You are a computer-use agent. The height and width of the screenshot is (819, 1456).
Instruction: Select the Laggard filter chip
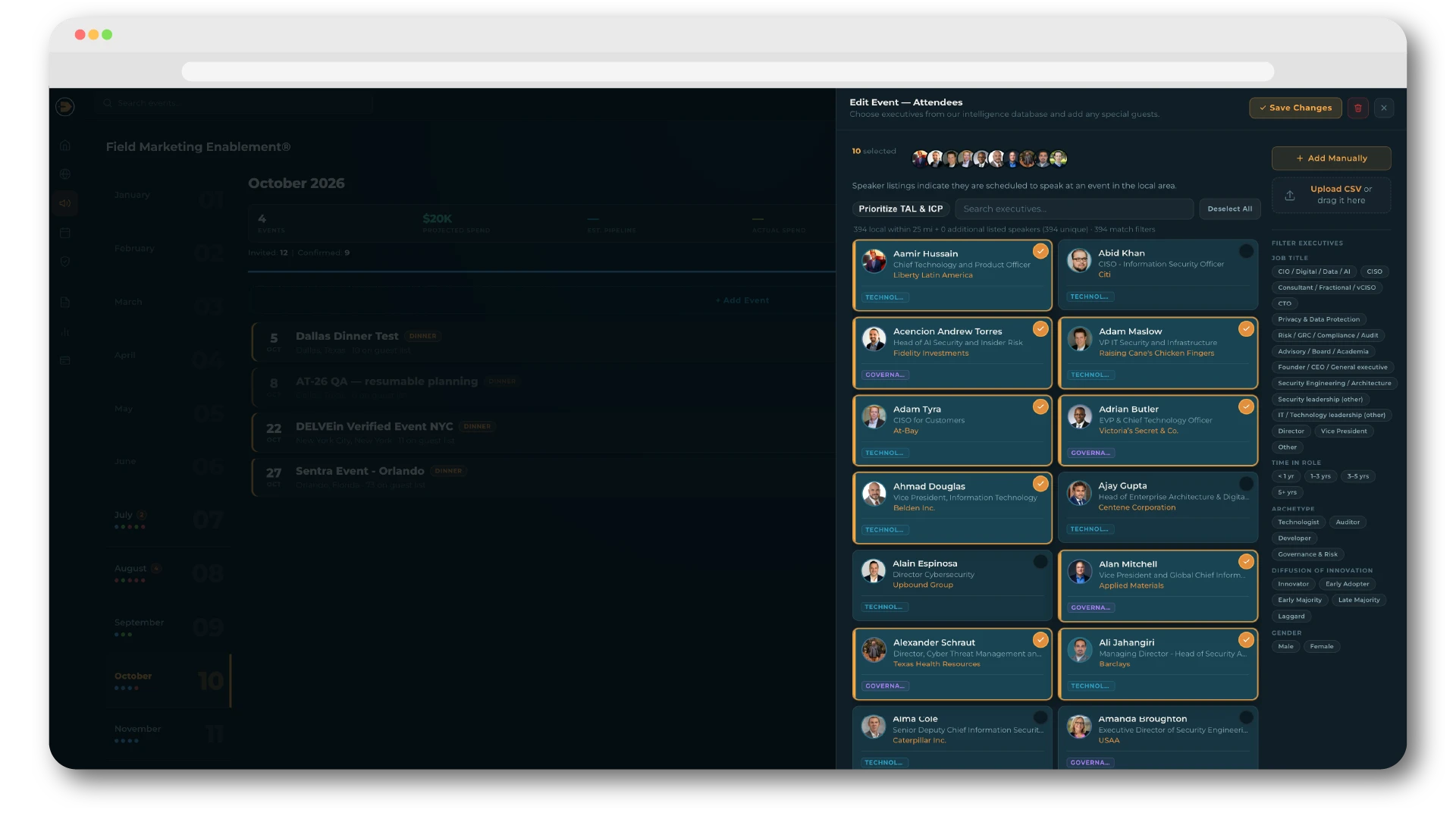pos(1291,617)
